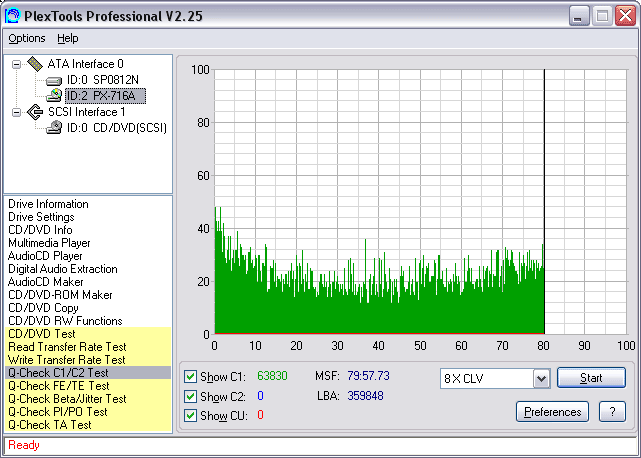Open AudioCD Player function
The height and width of the screenshot is (458, 641).
click(45, 256)
